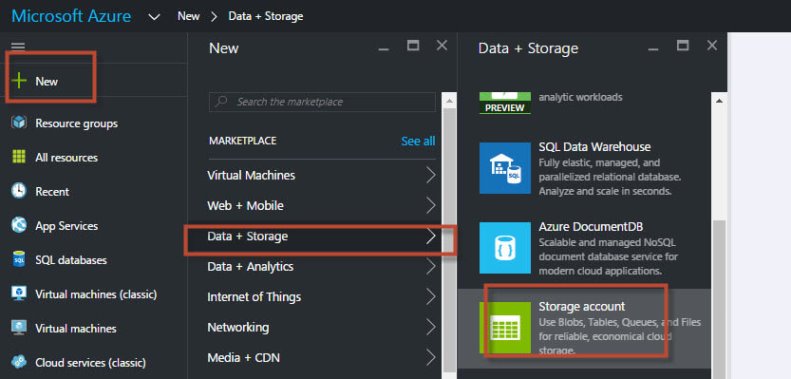Click the SQL Data Warehouse title

pyautogui.click(x=594, y=147)
